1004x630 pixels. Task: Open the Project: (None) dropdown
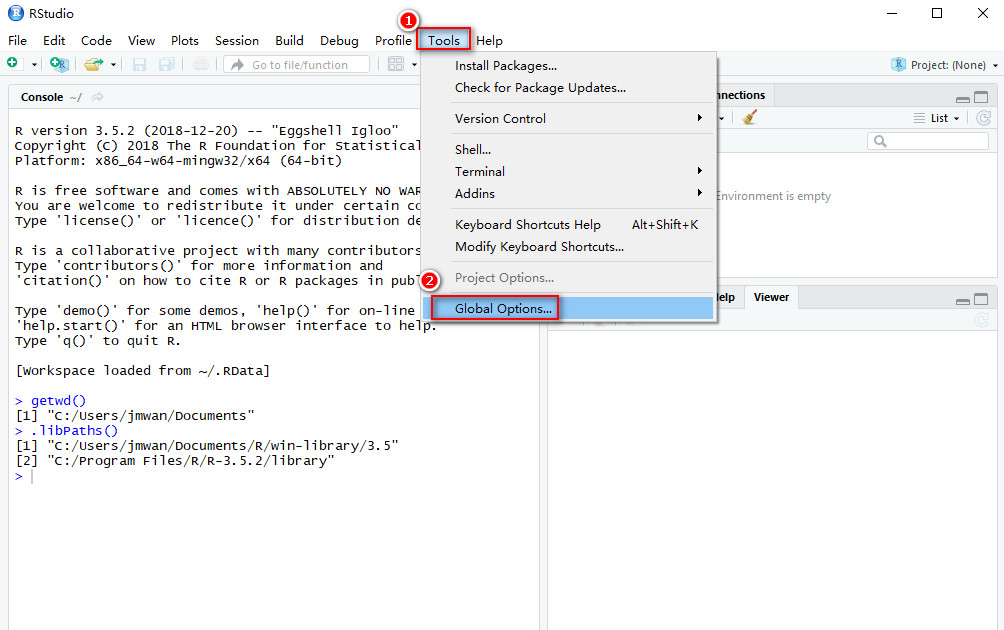coord(945,65)
